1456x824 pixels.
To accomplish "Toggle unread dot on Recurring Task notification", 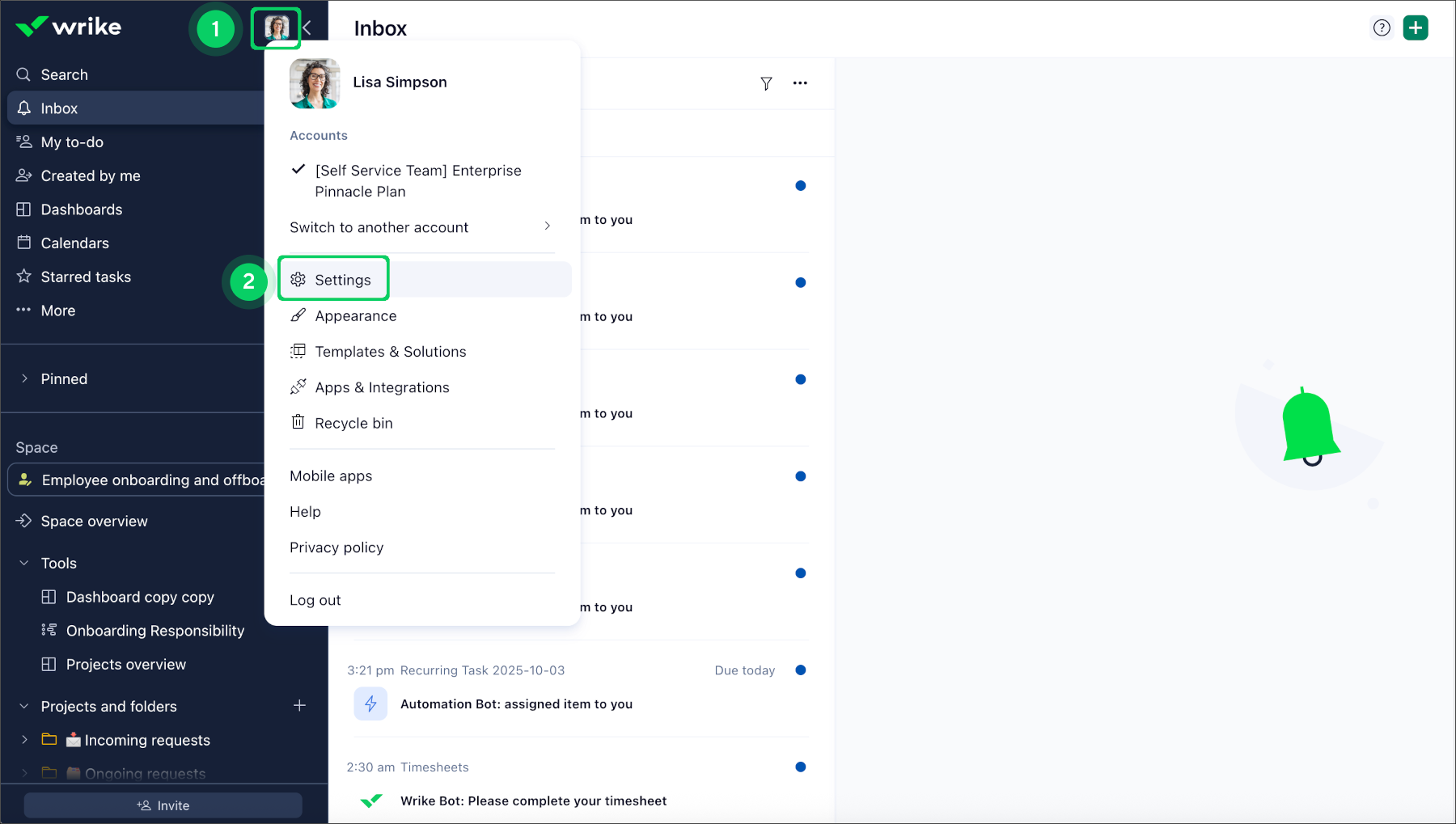I will 800,670.
